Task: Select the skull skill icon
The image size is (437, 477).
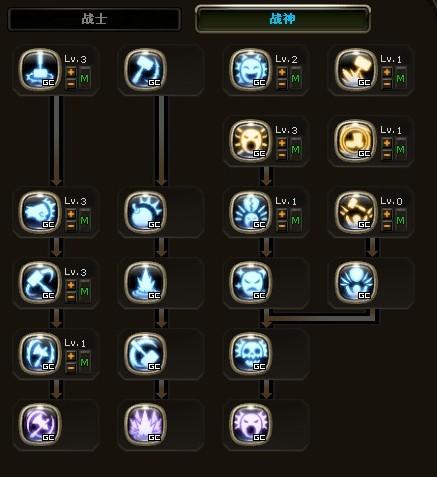Action: tap(250, 354)
